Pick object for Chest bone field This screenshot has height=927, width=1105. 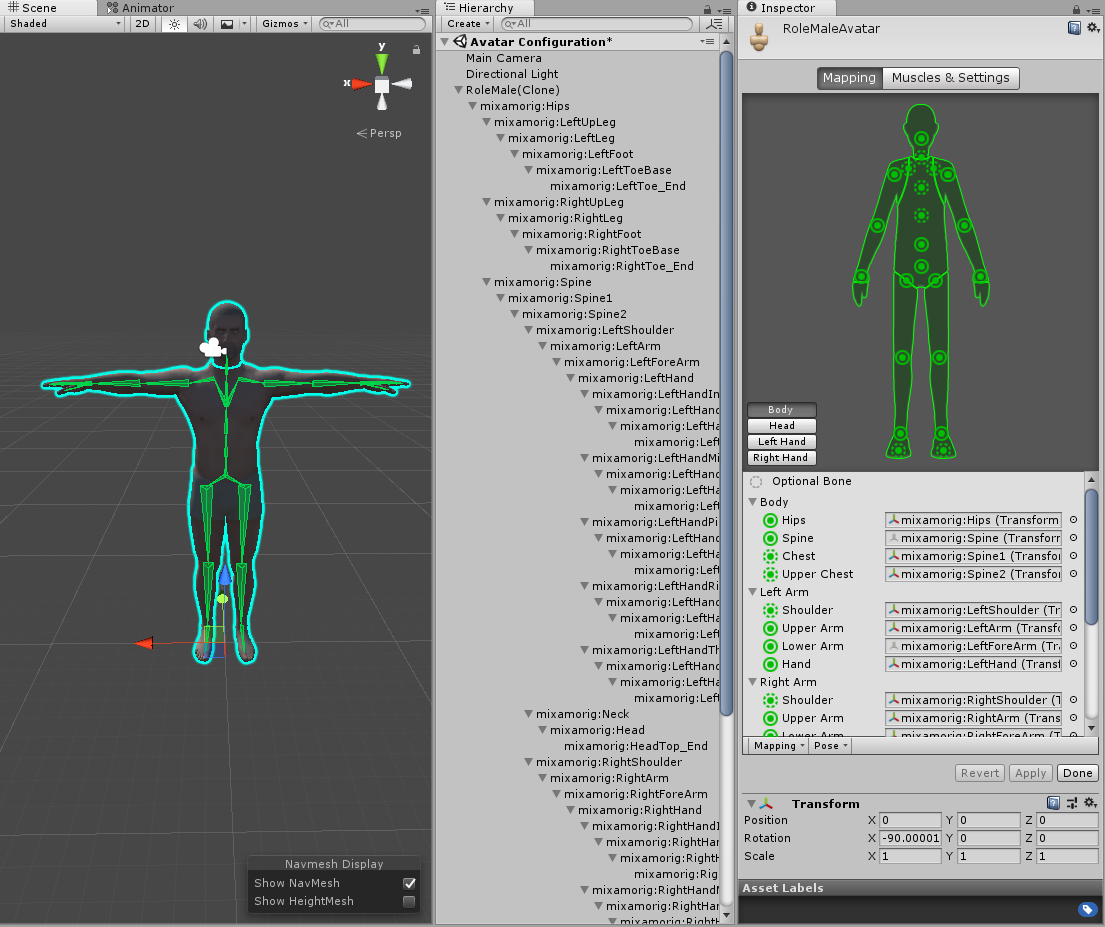(1073, 556)
